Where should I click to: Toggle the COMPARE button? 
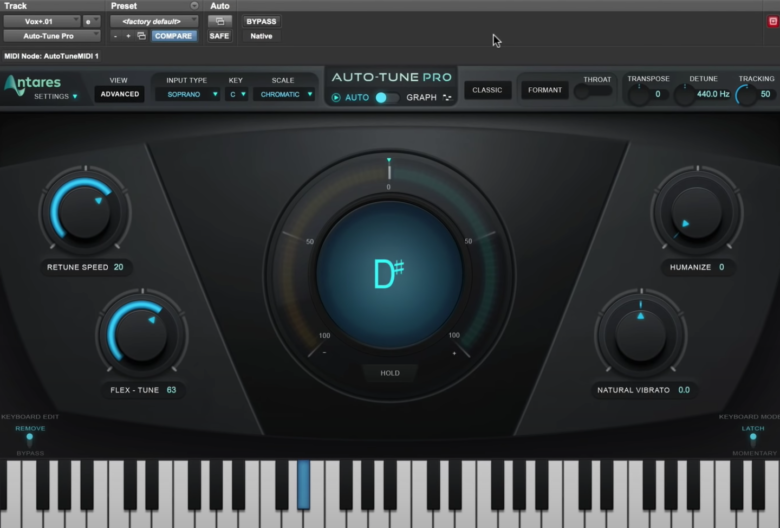174,36
